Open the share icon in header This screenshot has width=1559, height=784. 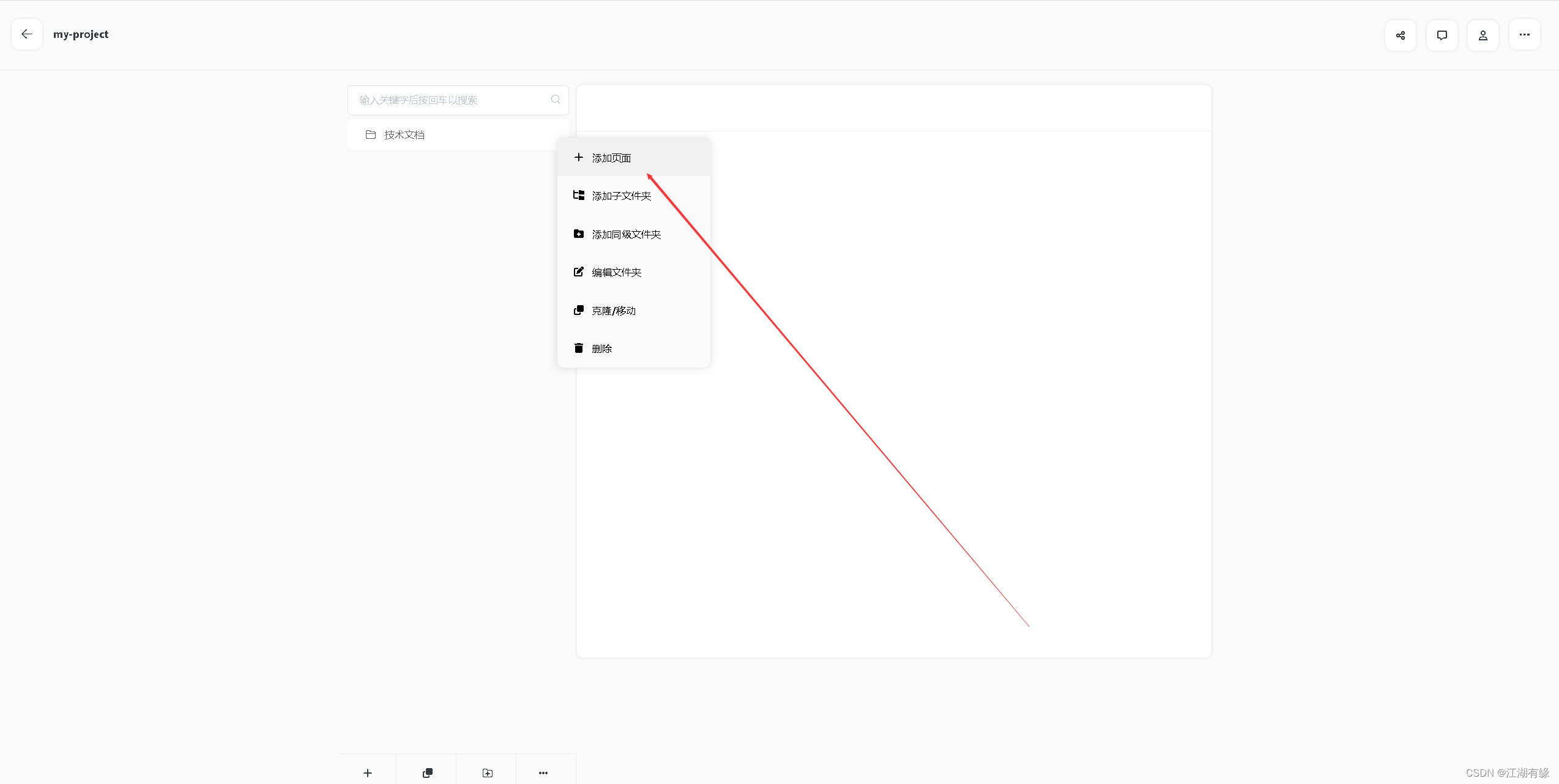[x=1401, y=35]
